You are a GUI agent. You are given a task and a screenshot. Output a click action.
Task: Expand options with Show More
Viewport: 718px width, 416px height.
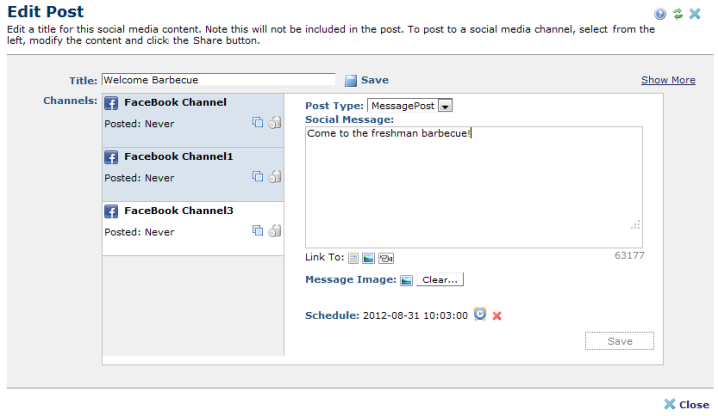click(x=668, y=80)
